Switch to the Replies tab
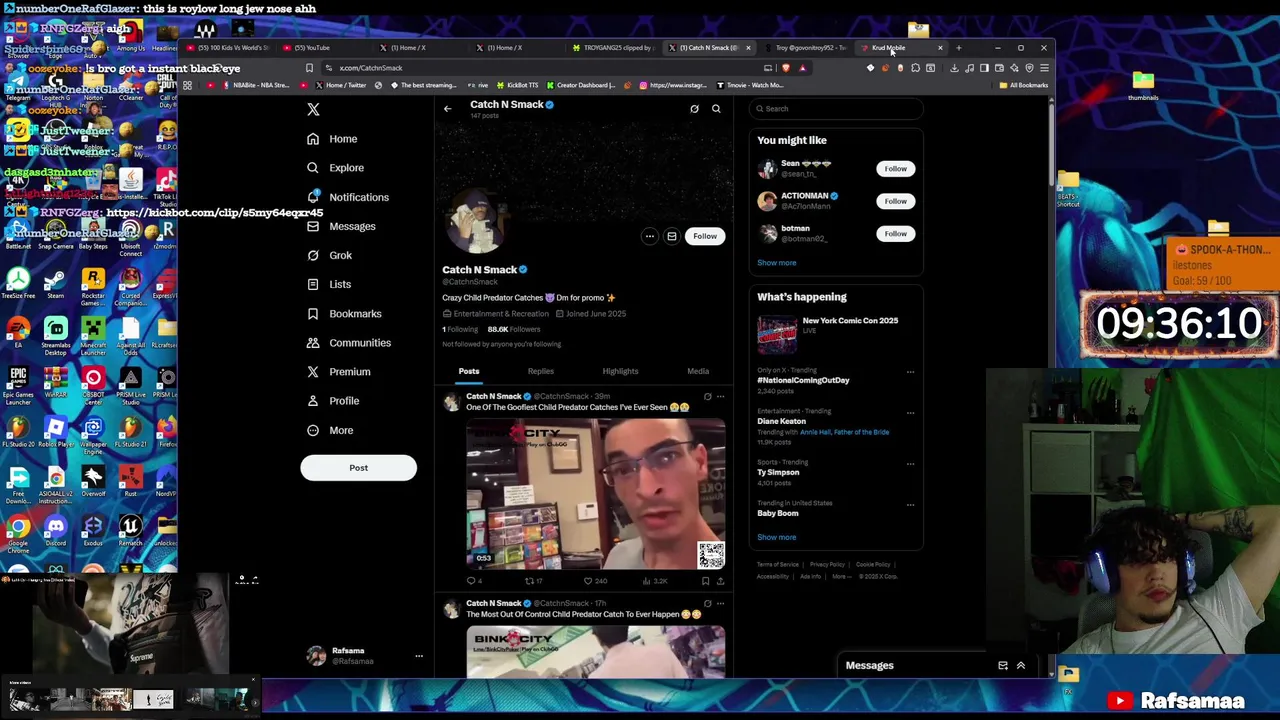 540,371
